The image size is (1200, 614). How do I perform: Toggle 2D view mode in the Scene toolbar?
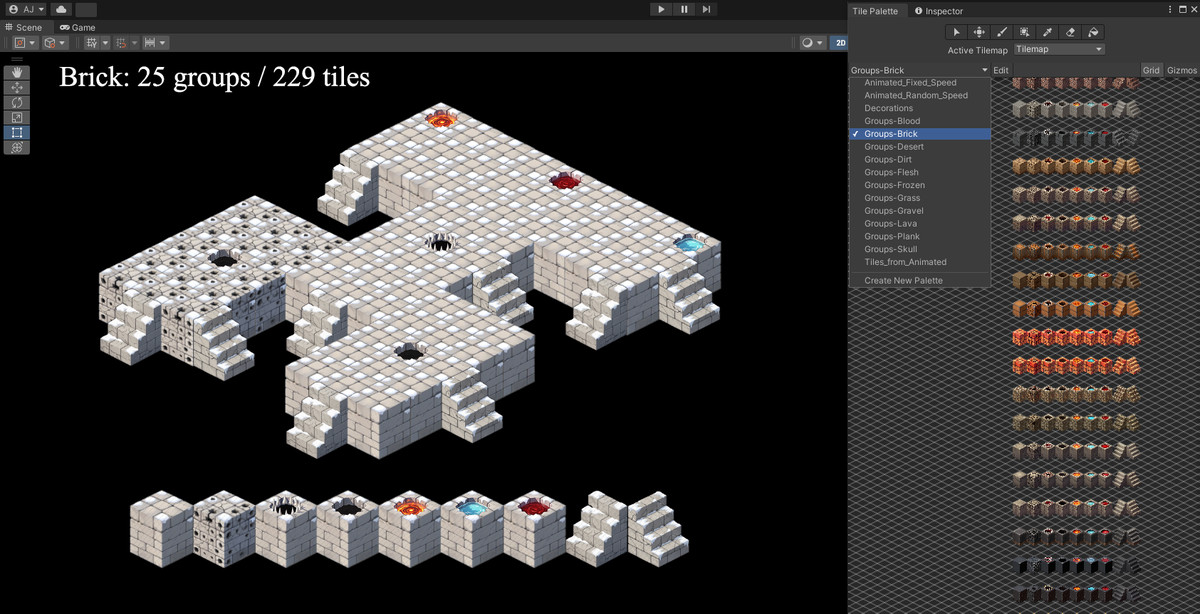click(840, 42)
